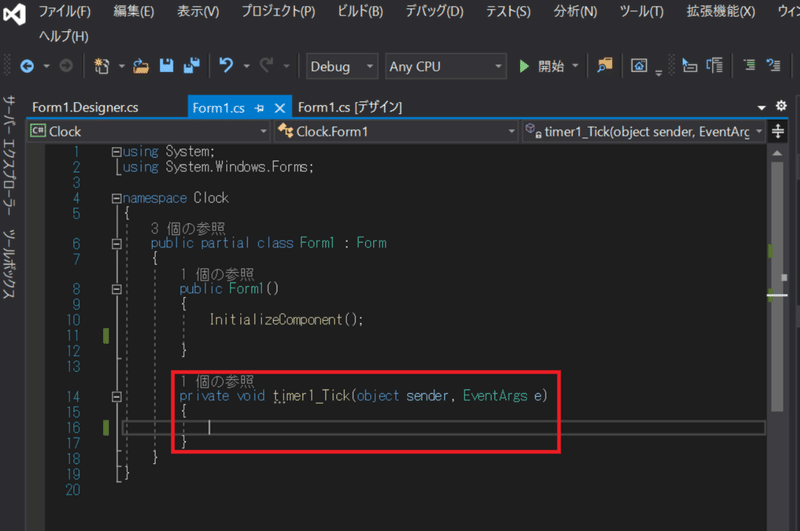The height and width of the screenshot is (531, 800).
Task: Open the 拡張機能(X) menu
Action: [721, 11]
